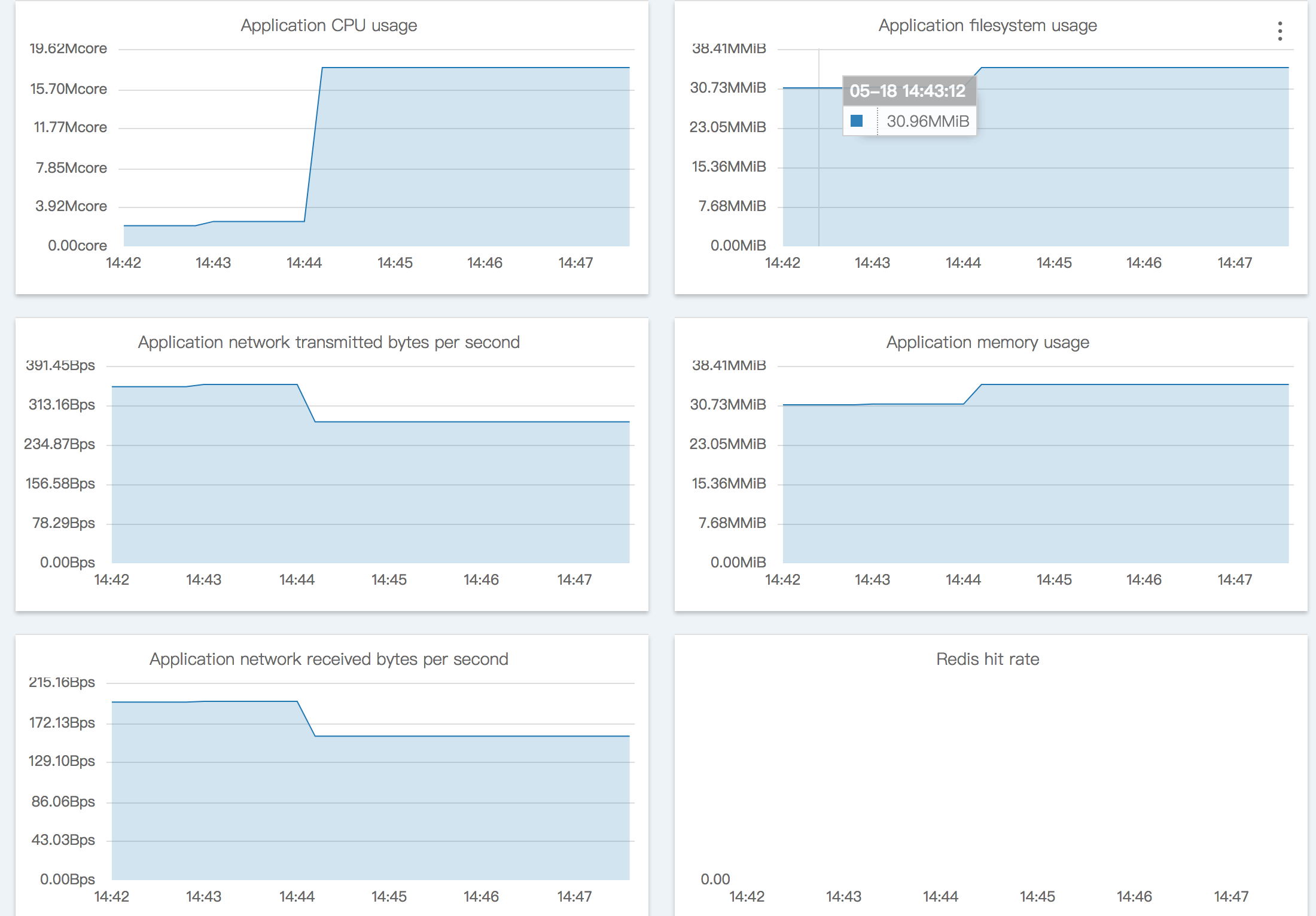
Task: Click 391.45Bps label in transmitted bytes chart
Action: (60, 365)
